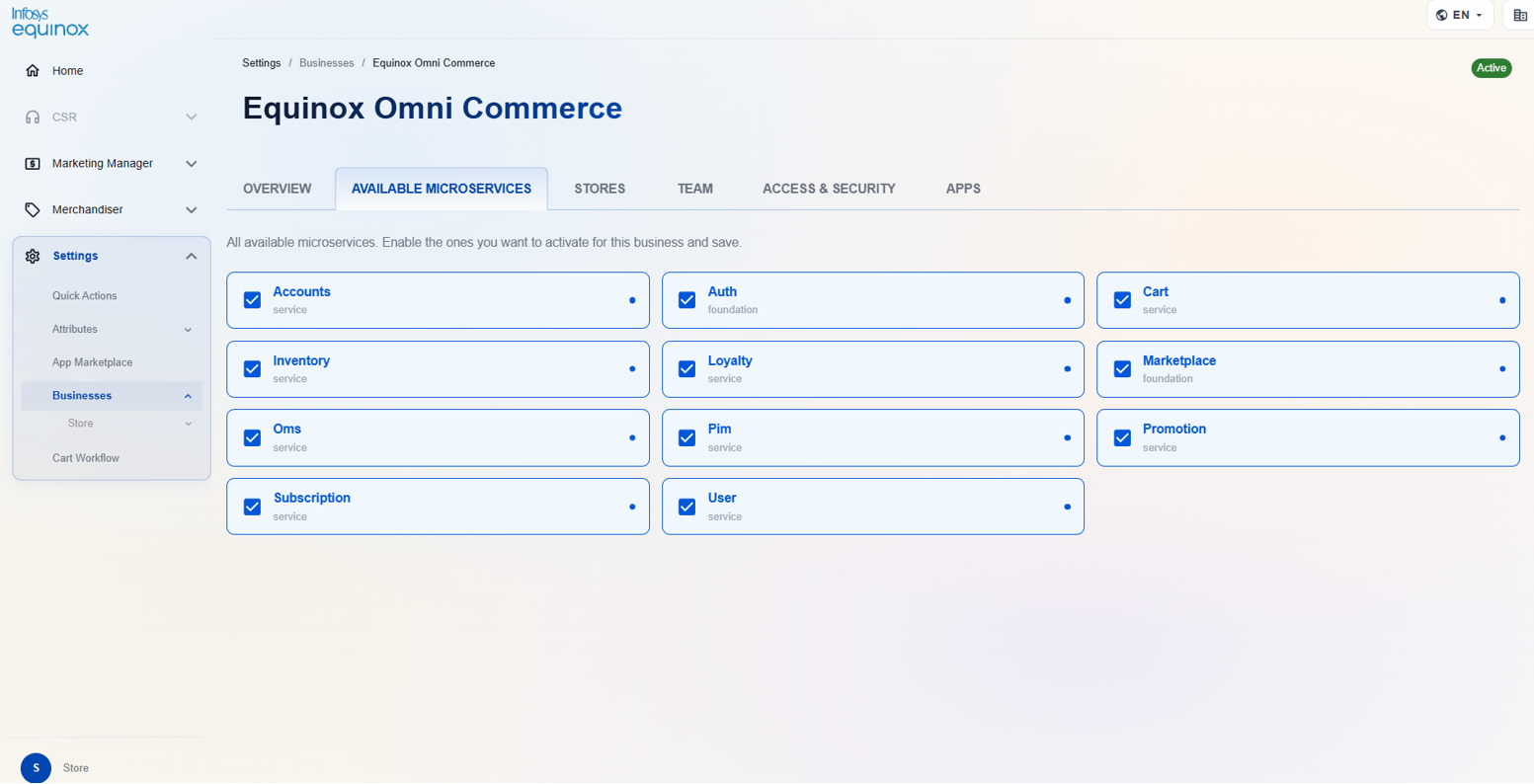The image size is (1534, 784).
Task: Open the EN language dropdown
Action: (x=1460, y=15)
